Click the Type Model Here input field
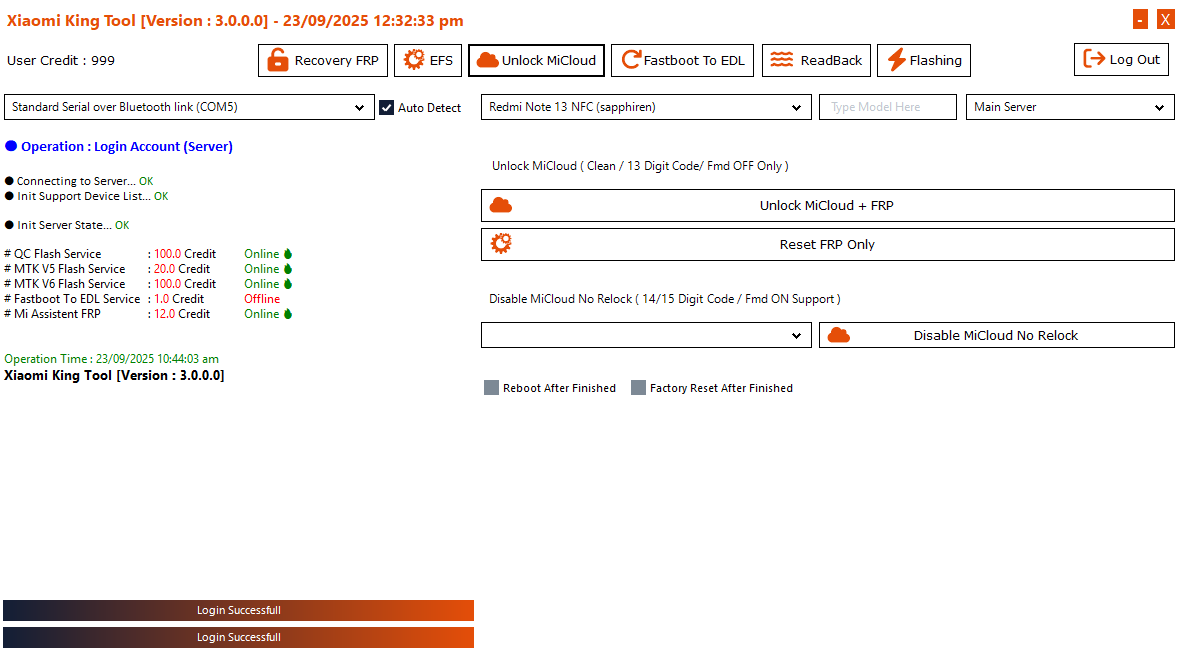The image size is (1182, 658). pos(887,107)
